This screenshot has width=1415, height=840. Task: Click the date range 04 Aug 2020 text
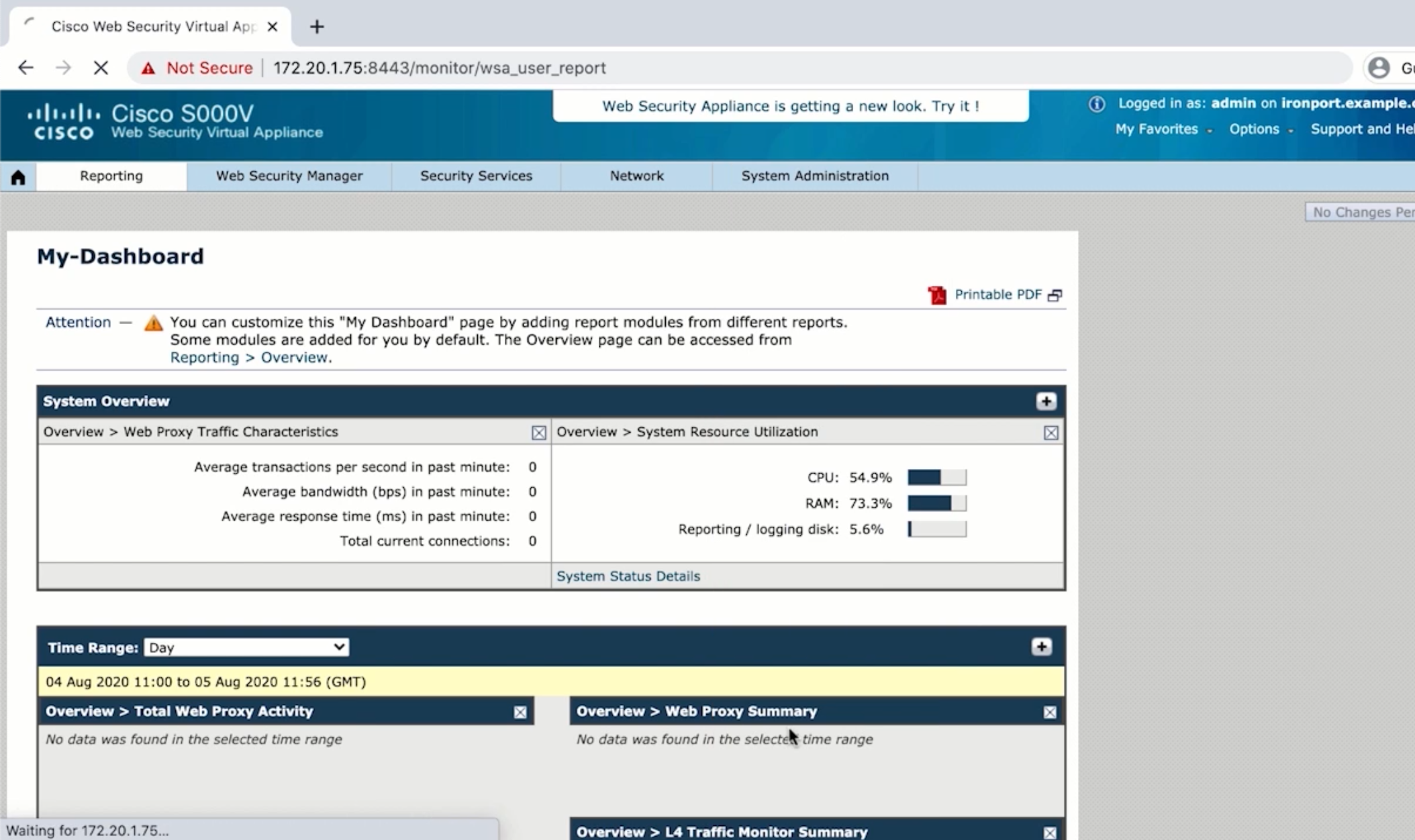[x=206, y=682]
